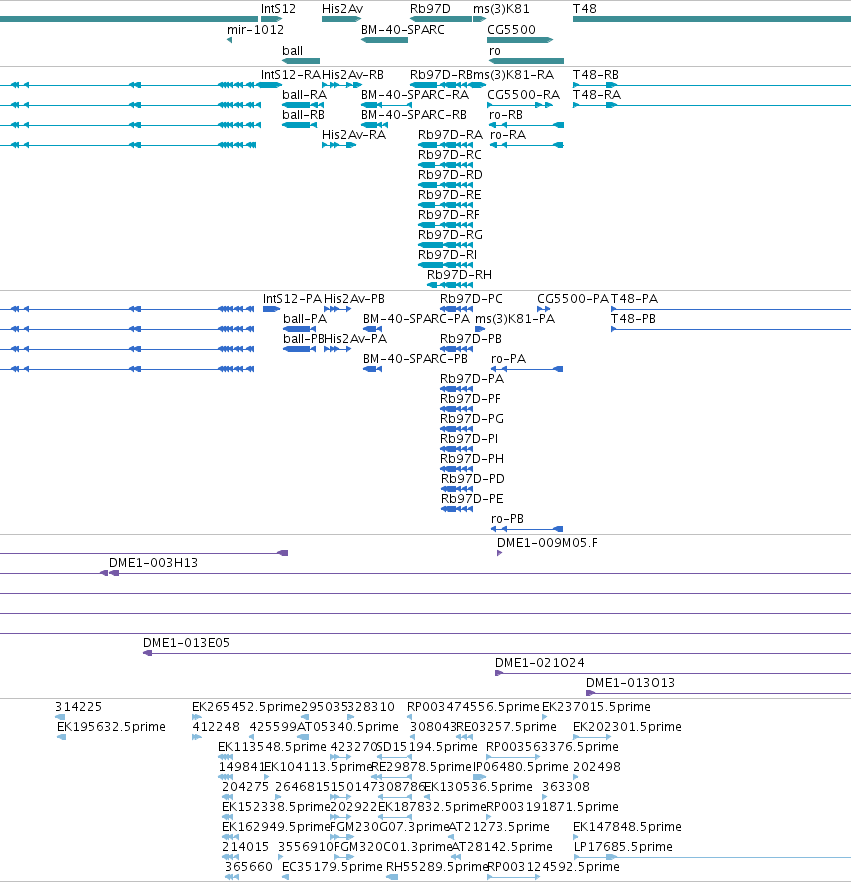
Task: Select the mir-1012 gene label
Action: coord(255,30)
